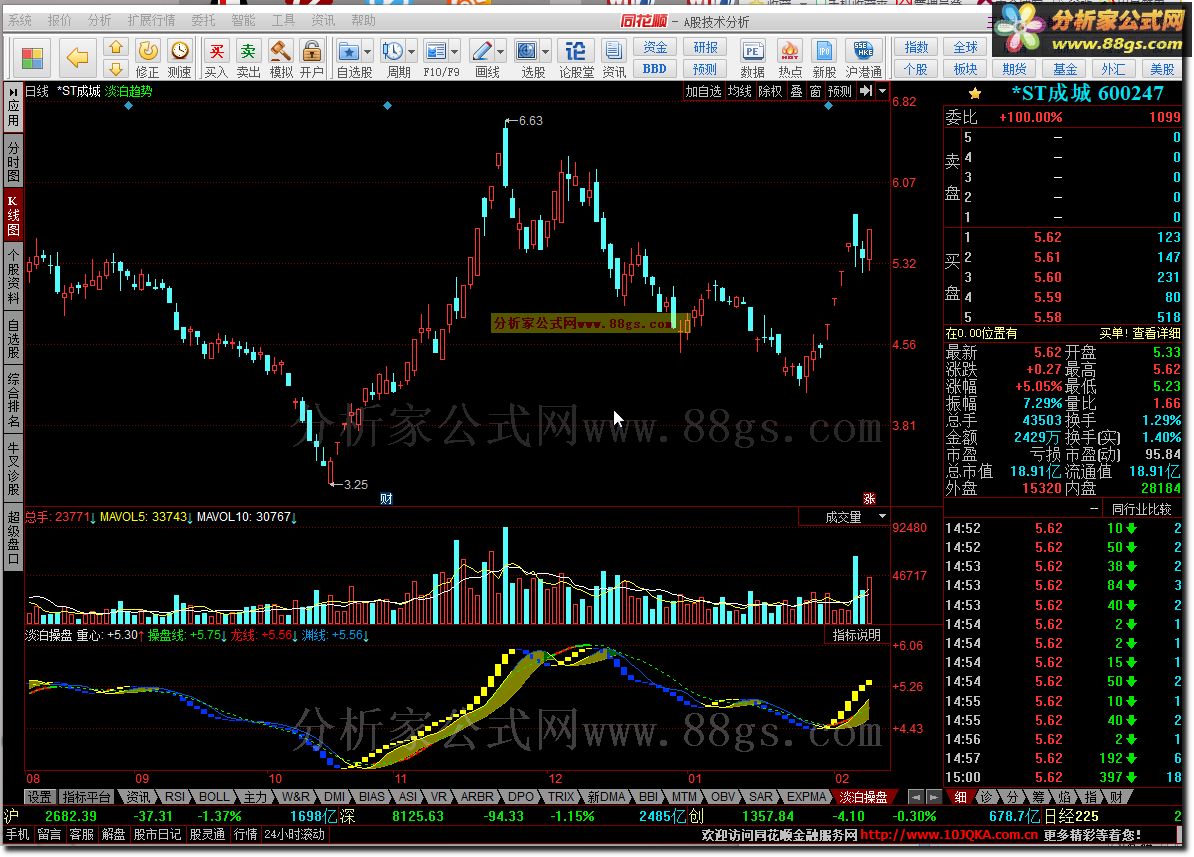The height and width of the screenshot is (857, 1194).
Task: Click the 财 marker on chart
Action: (x=386, y=499)
